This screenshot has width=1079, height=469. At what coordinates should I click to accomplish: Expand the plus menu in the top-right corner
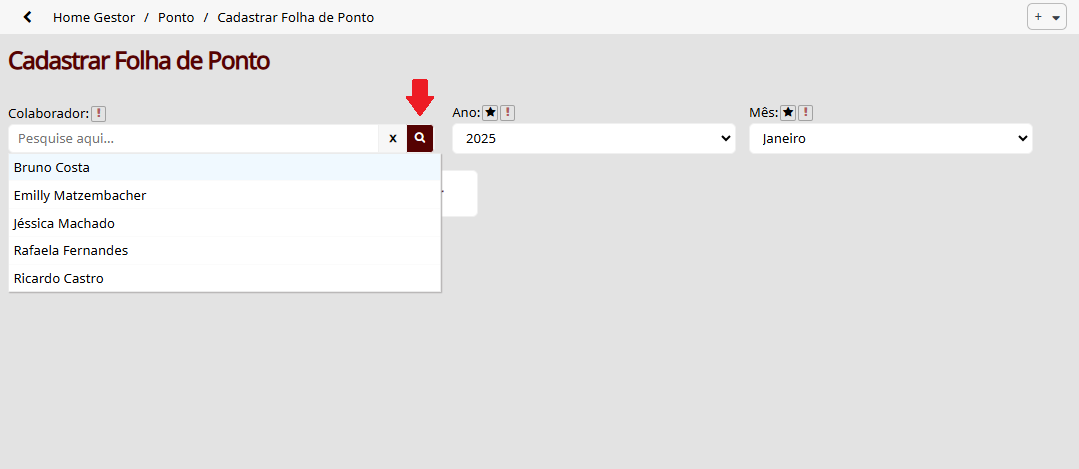1047,17
